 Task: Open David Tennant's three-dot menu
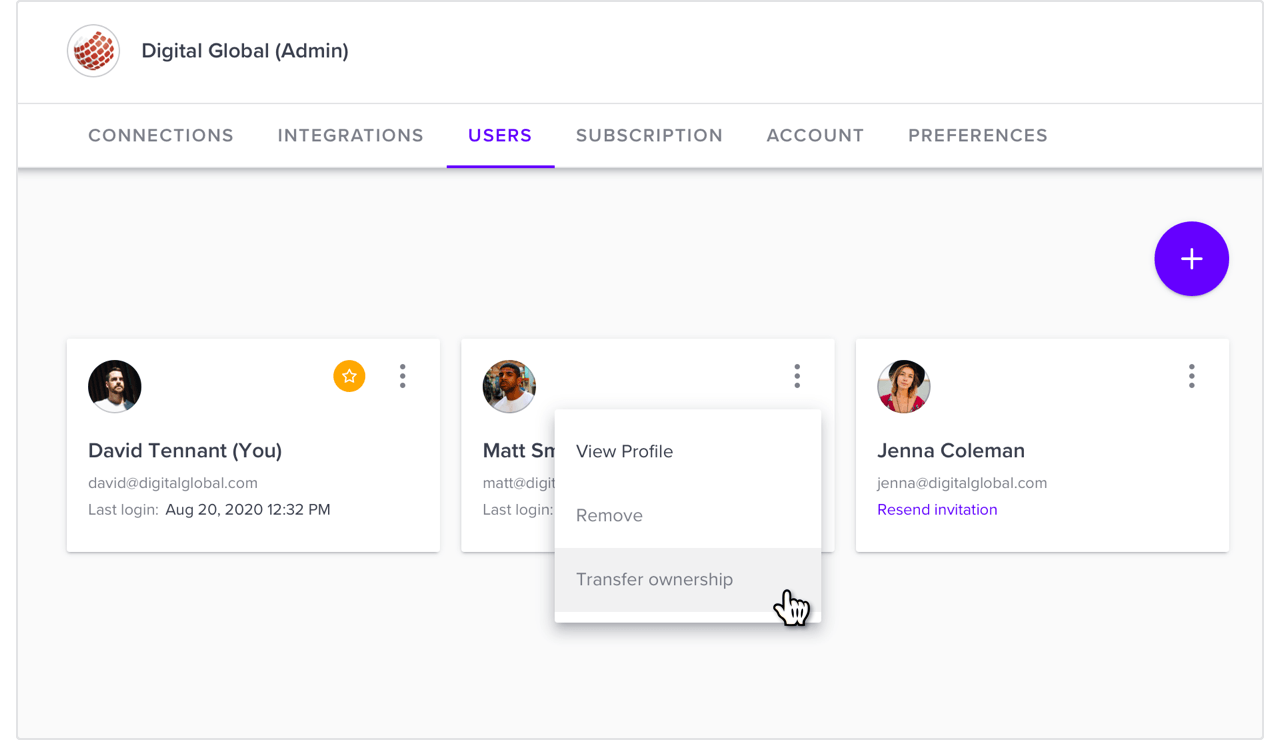tap(403, 376)
